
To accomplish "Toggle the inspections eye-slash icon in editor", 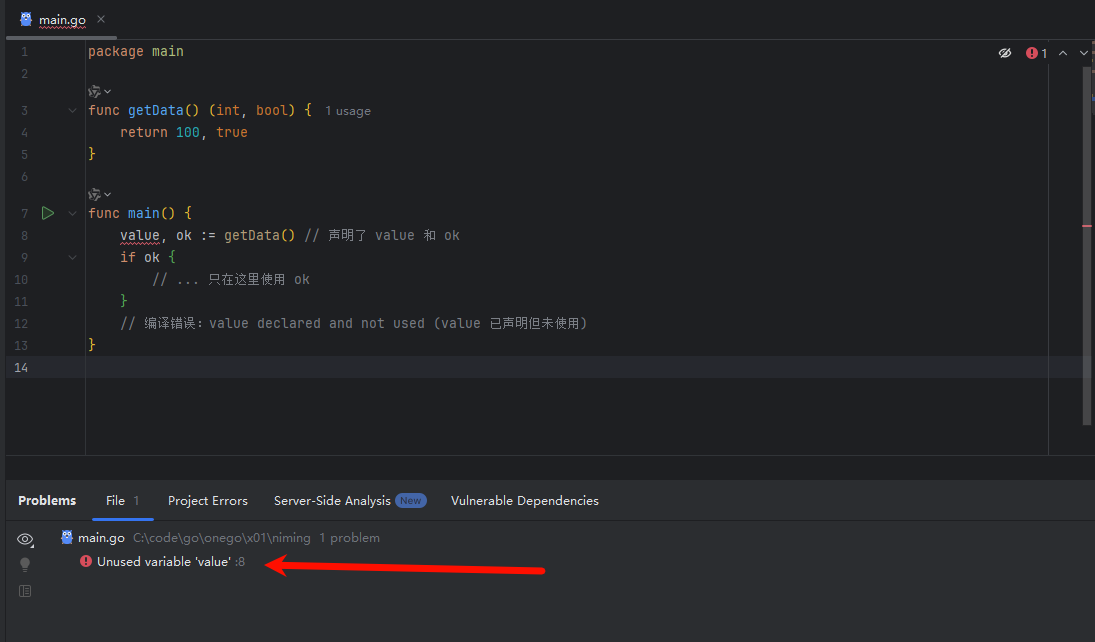I will [x=1005, y=53].
